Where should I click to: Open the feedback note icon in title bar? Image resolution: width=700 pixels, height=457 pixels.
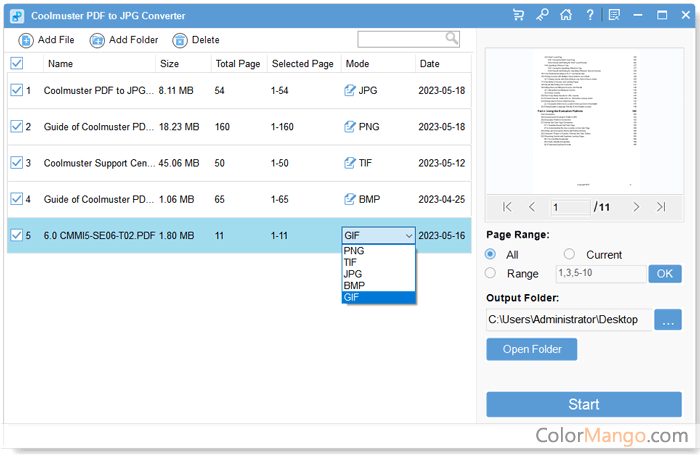tap(614, 16)
